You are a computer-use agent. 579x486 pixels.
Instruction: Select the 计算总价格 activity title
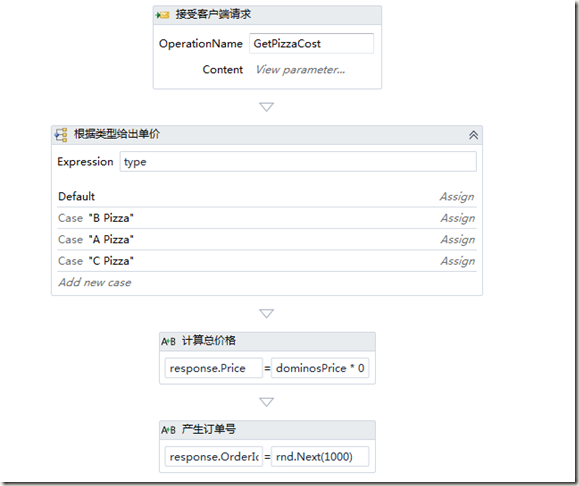click(209, 340)
